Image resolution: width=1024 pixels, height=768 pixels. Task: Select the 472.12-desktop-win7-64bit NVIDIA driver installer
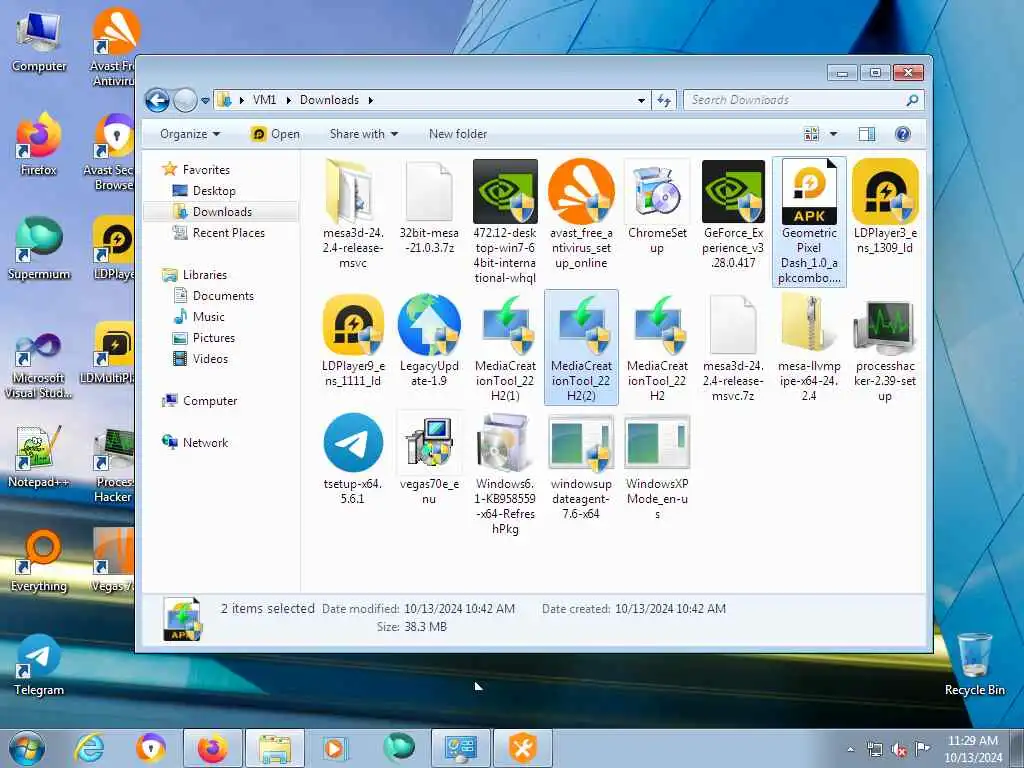505,221
